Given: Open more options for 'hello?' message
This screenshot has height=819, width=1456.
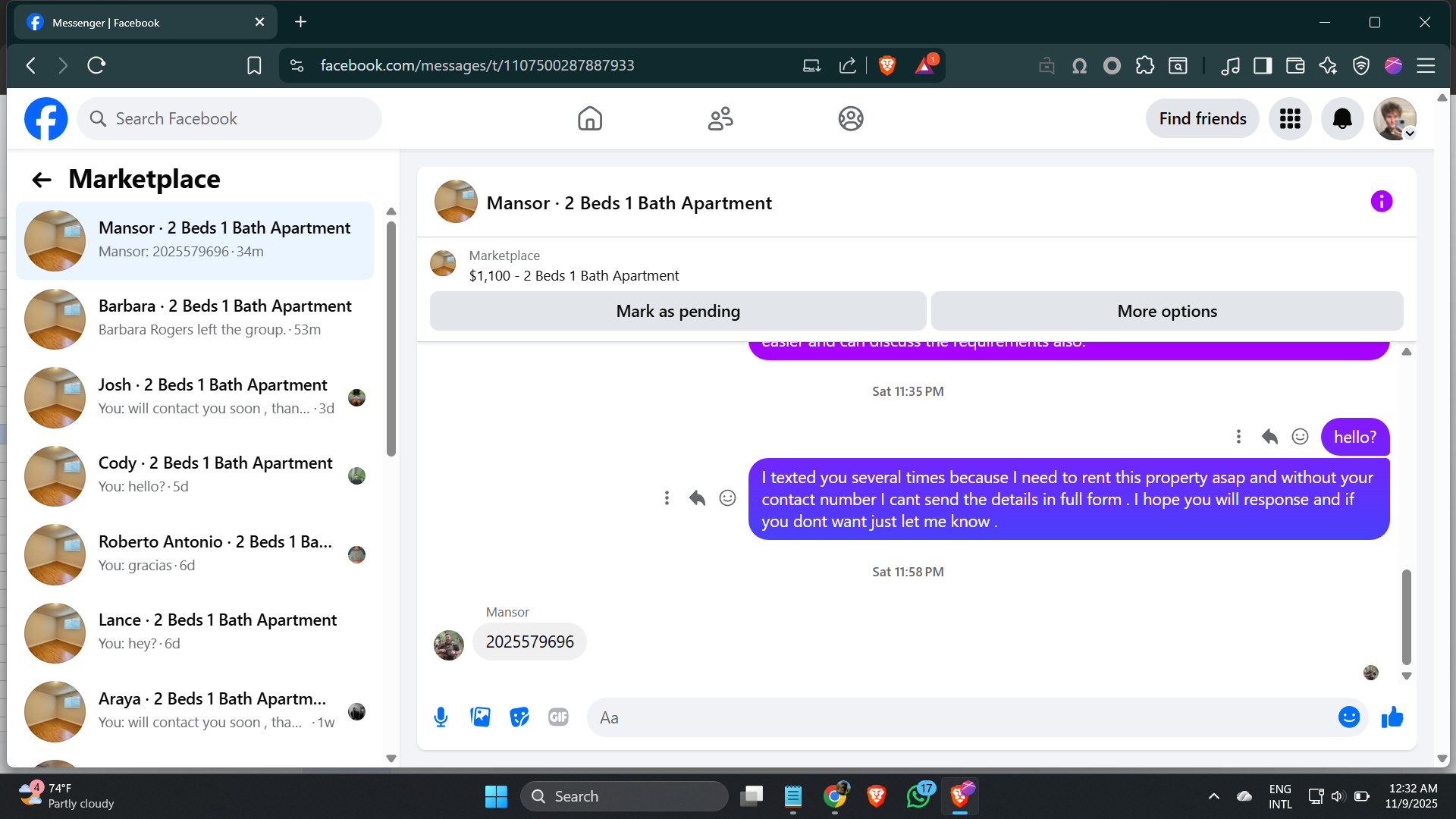Looking at the screenshot, I should click(x=1238, y=437).
